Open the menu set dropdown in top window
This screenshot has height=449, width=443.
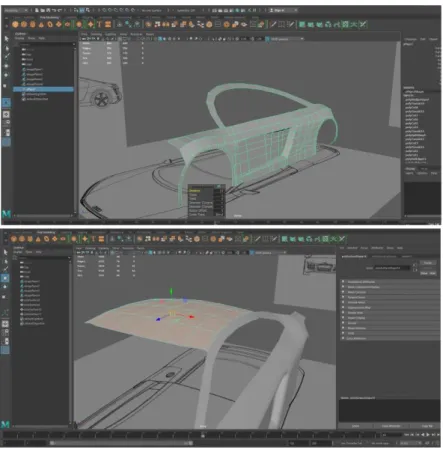click(x=16, y=10)
